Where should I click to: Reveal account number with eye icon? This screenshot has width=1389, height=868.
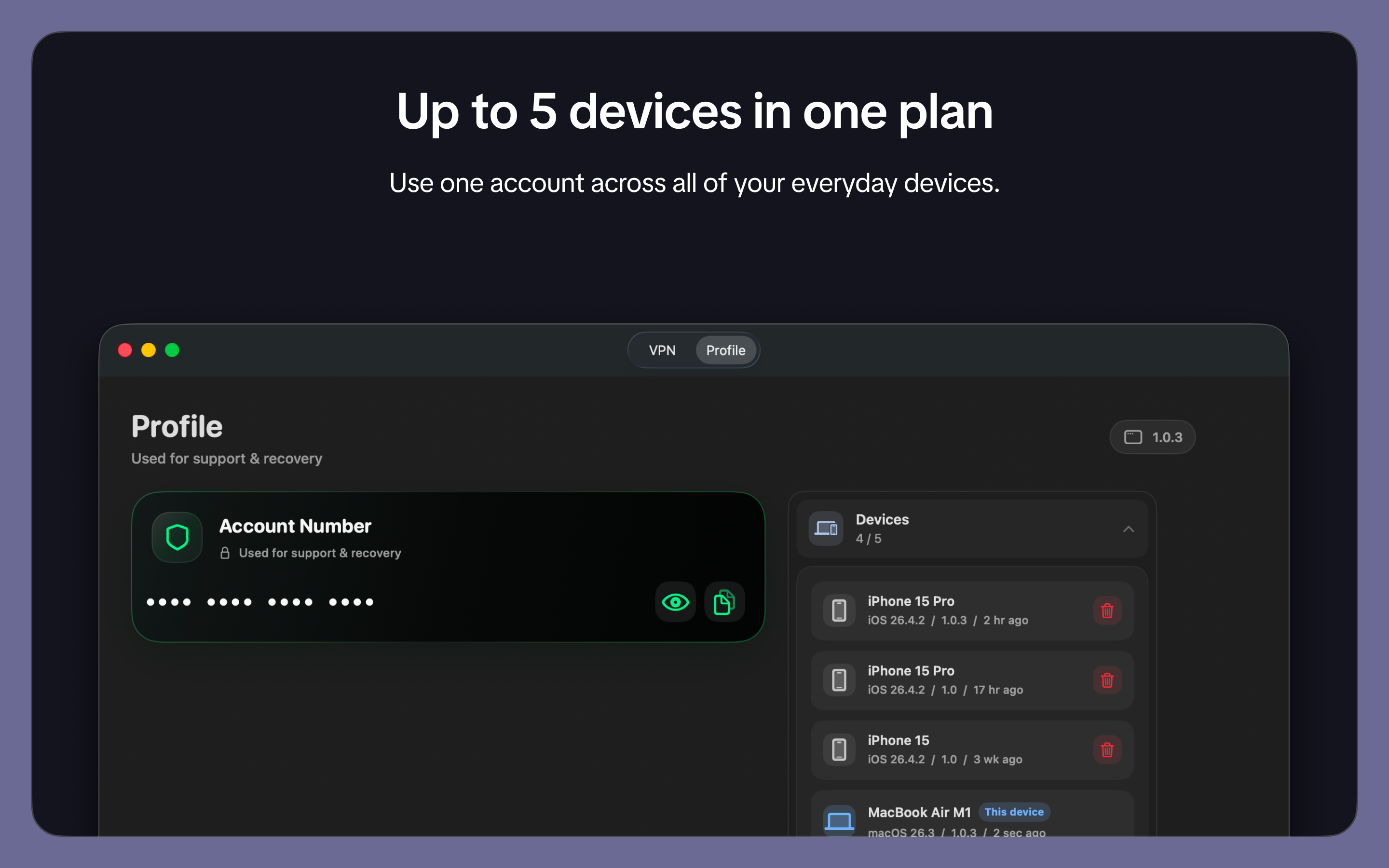[x=675, y=602]
